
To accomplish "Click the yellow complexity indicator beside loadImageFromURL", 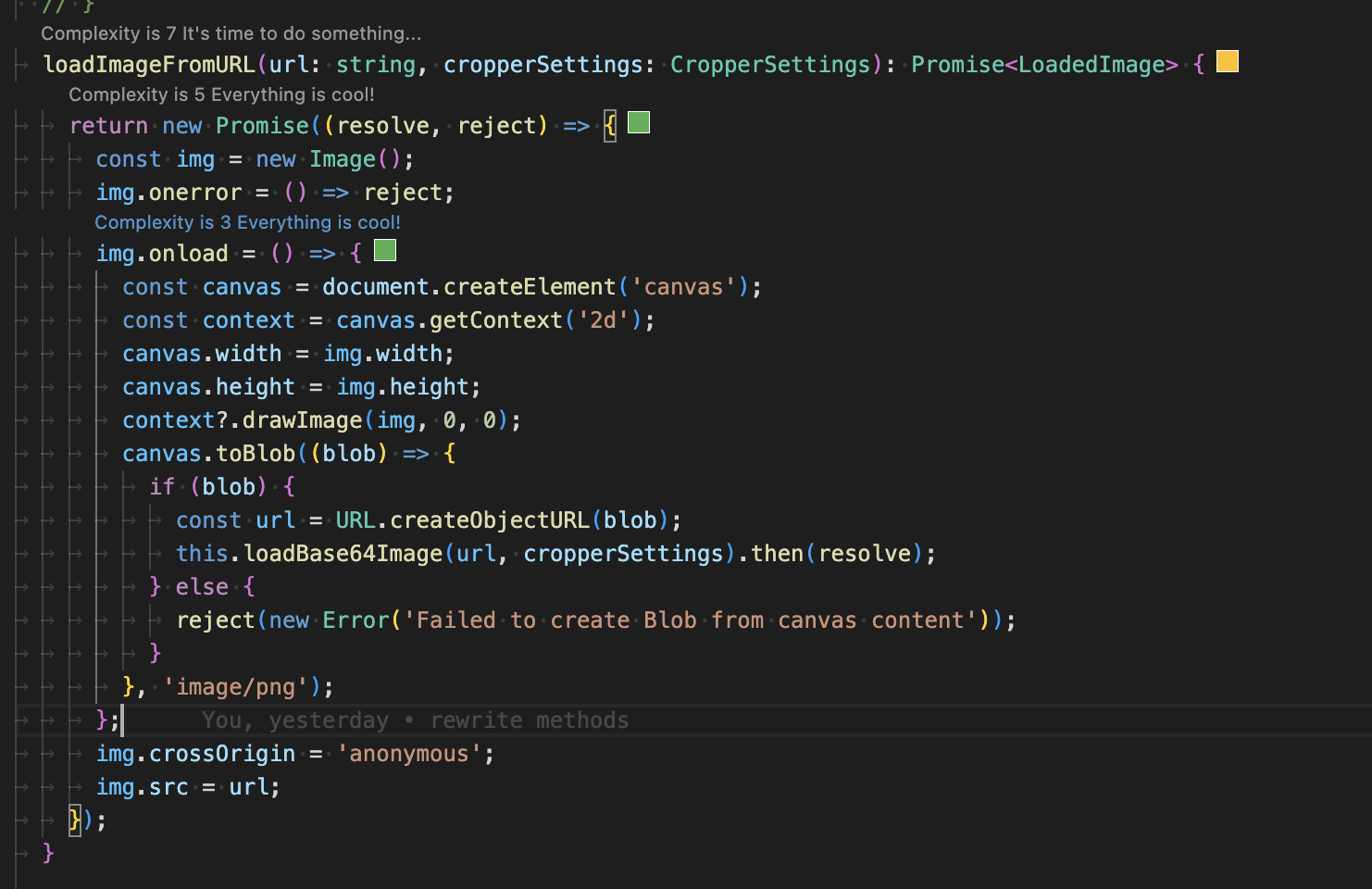I will (1227, 62).
